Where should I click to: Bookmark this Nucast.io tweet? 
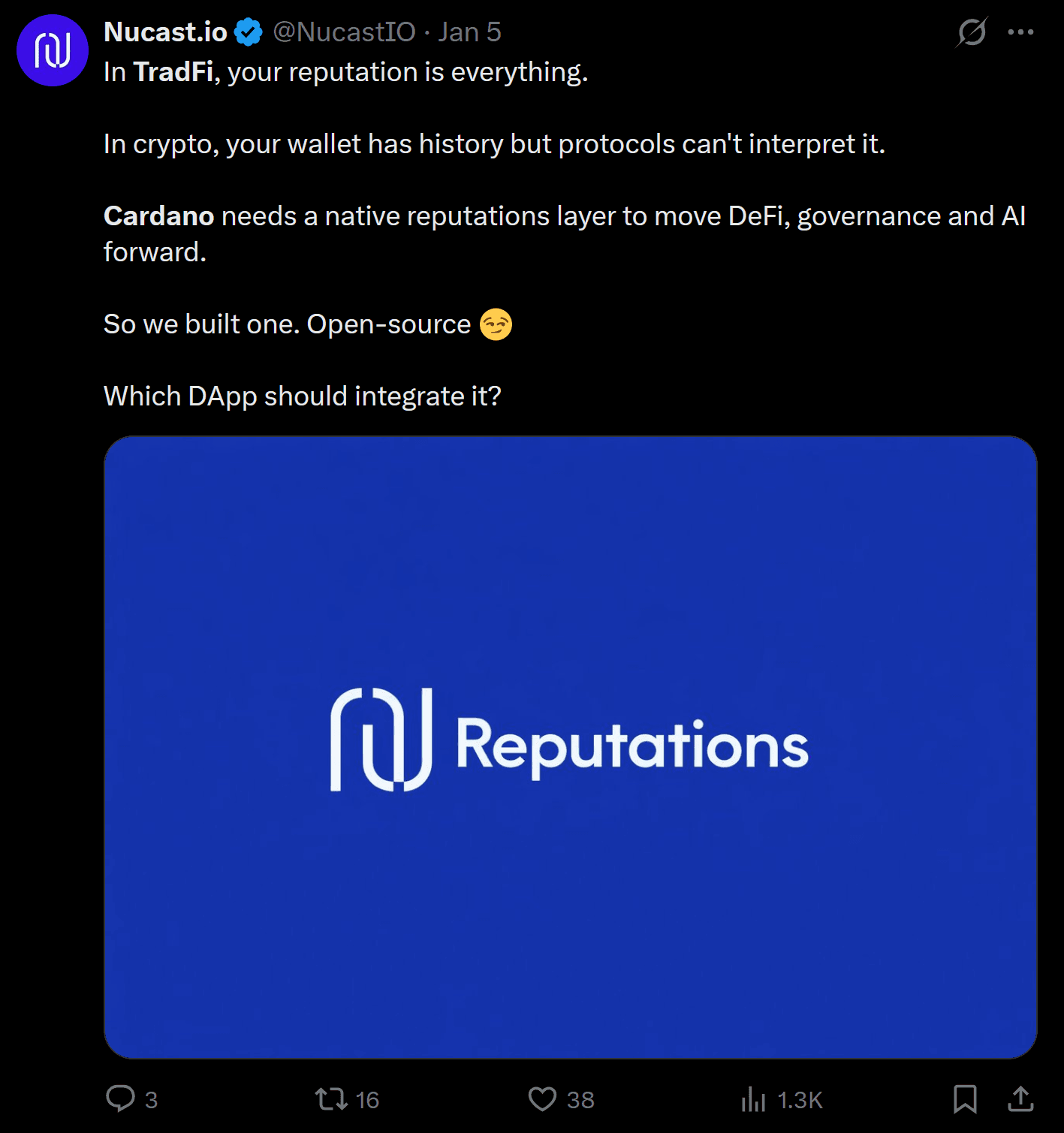click(965, 1099)
